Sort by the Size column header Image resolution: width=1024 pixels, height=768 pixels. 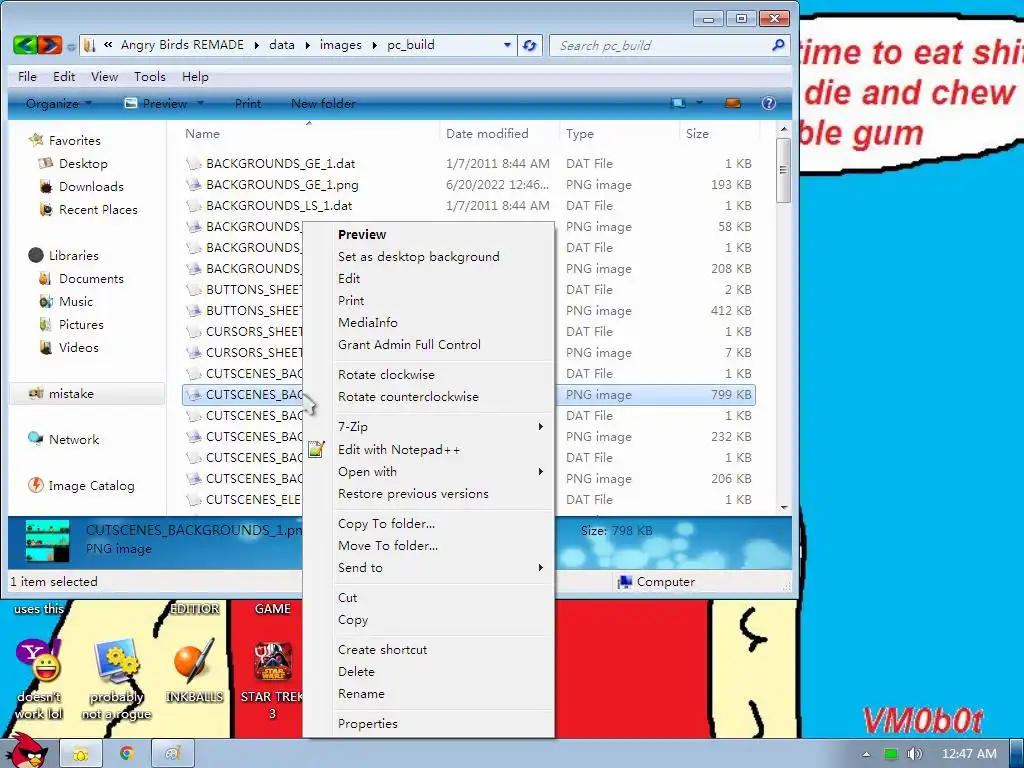pyautogui.click(x=718, y=133)
